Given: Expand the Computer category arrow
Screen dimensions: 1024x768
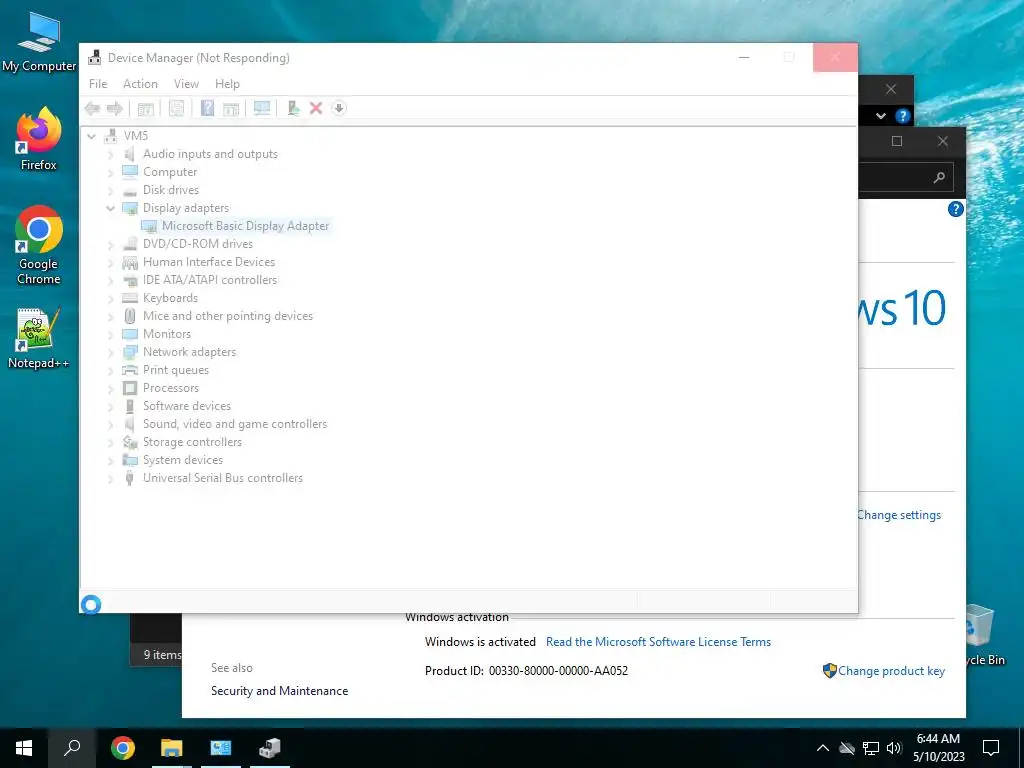Looking at the screenshot, I should (110, 172).
